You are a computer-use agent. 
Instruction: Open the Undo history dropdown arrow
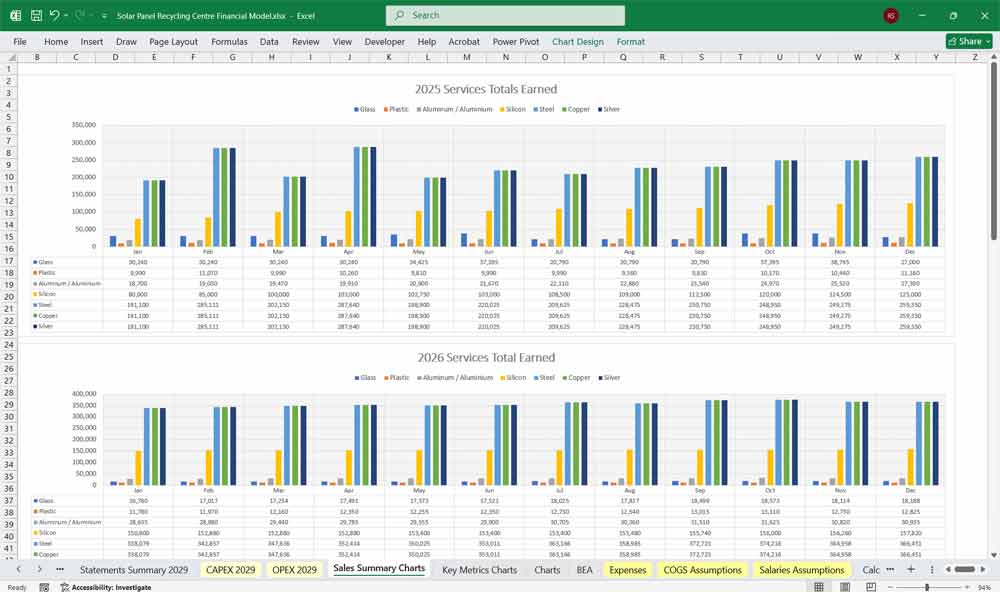click(x=66, y=16)
